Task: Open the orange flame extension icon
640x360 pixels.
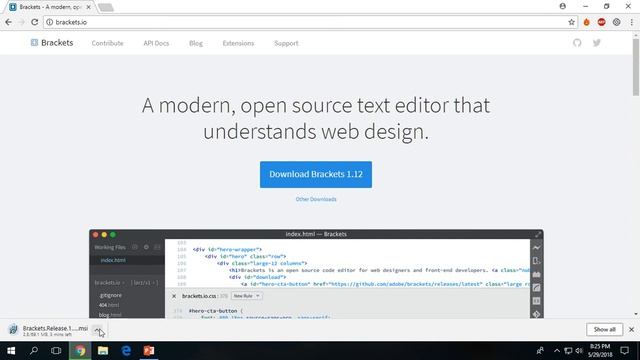Action: (x=587, y=22)
